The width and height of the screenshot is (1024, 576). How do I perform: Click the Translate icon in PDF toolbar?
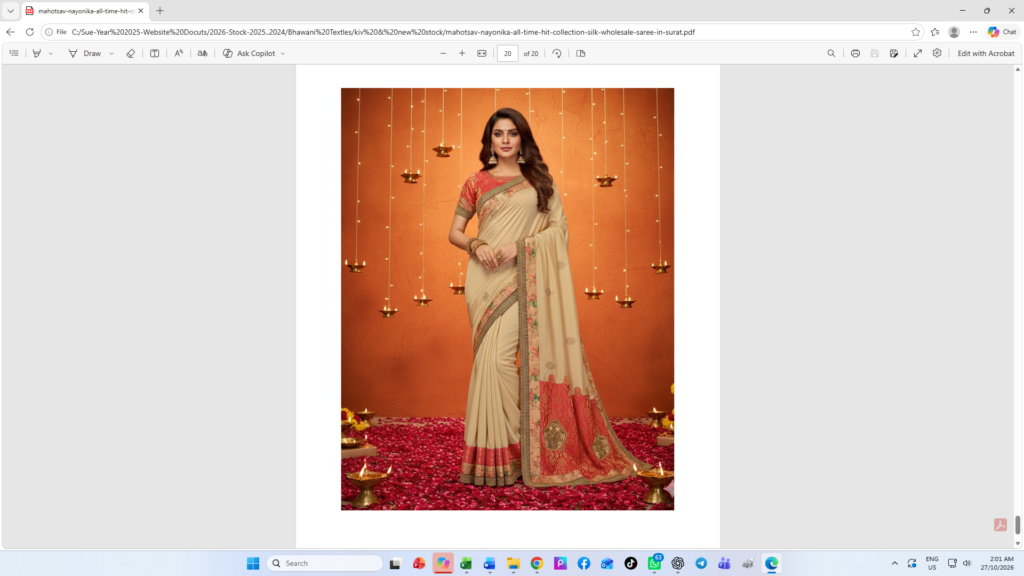tap(202, 54)
